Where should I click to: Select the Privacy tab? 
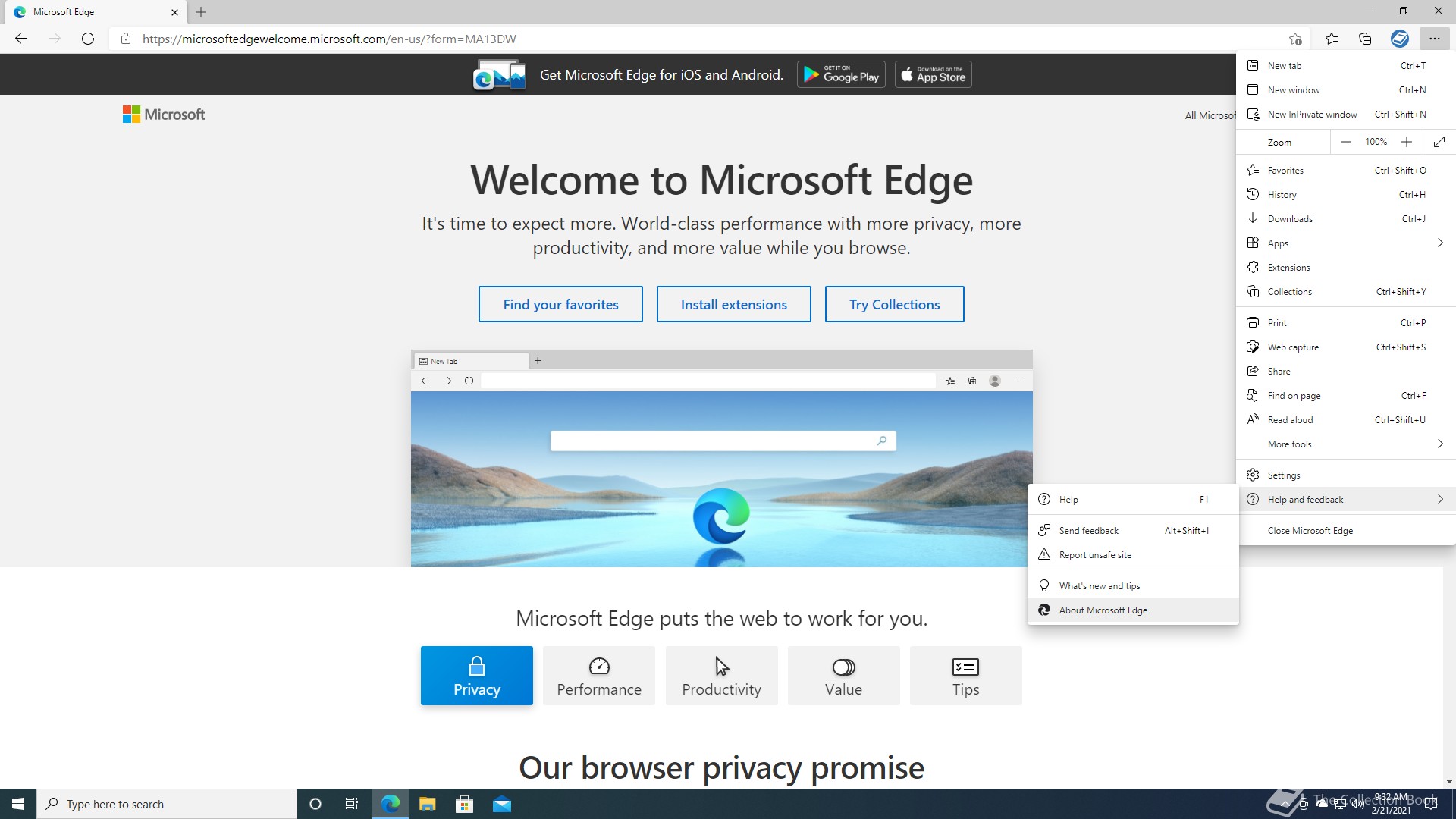tap(477, 676)
